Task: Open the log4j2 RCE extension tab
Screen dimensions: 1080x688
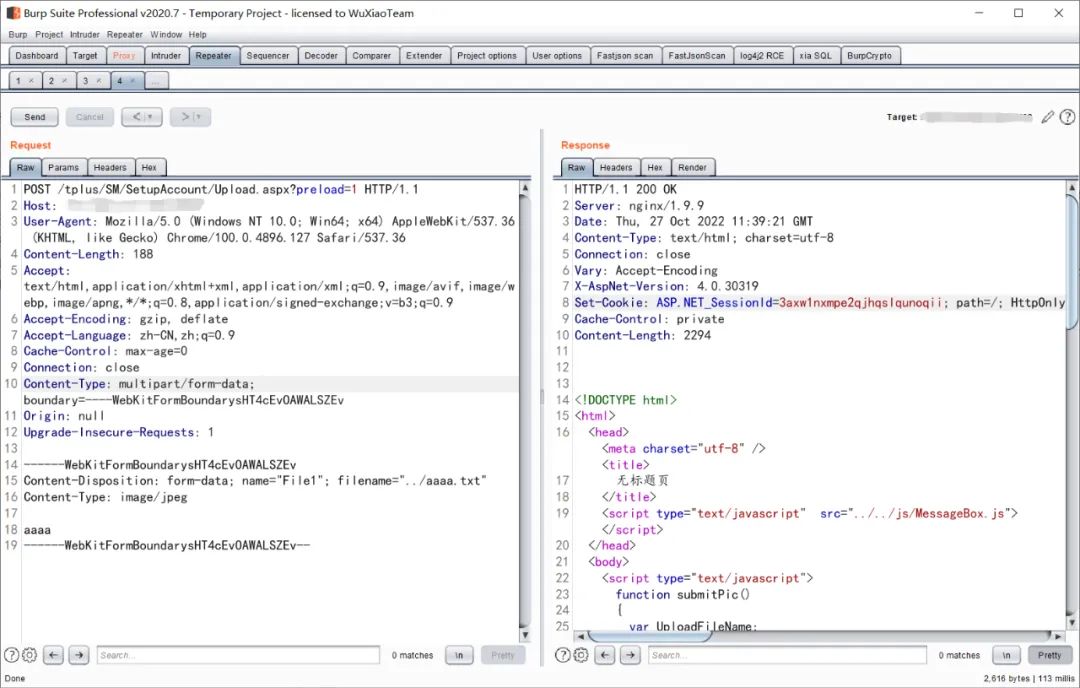Action: pos(762,56)
